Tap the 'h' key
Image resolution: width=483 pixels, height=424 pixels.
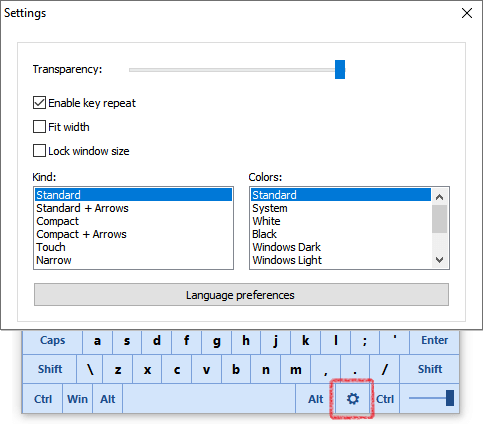click(246, 341)
